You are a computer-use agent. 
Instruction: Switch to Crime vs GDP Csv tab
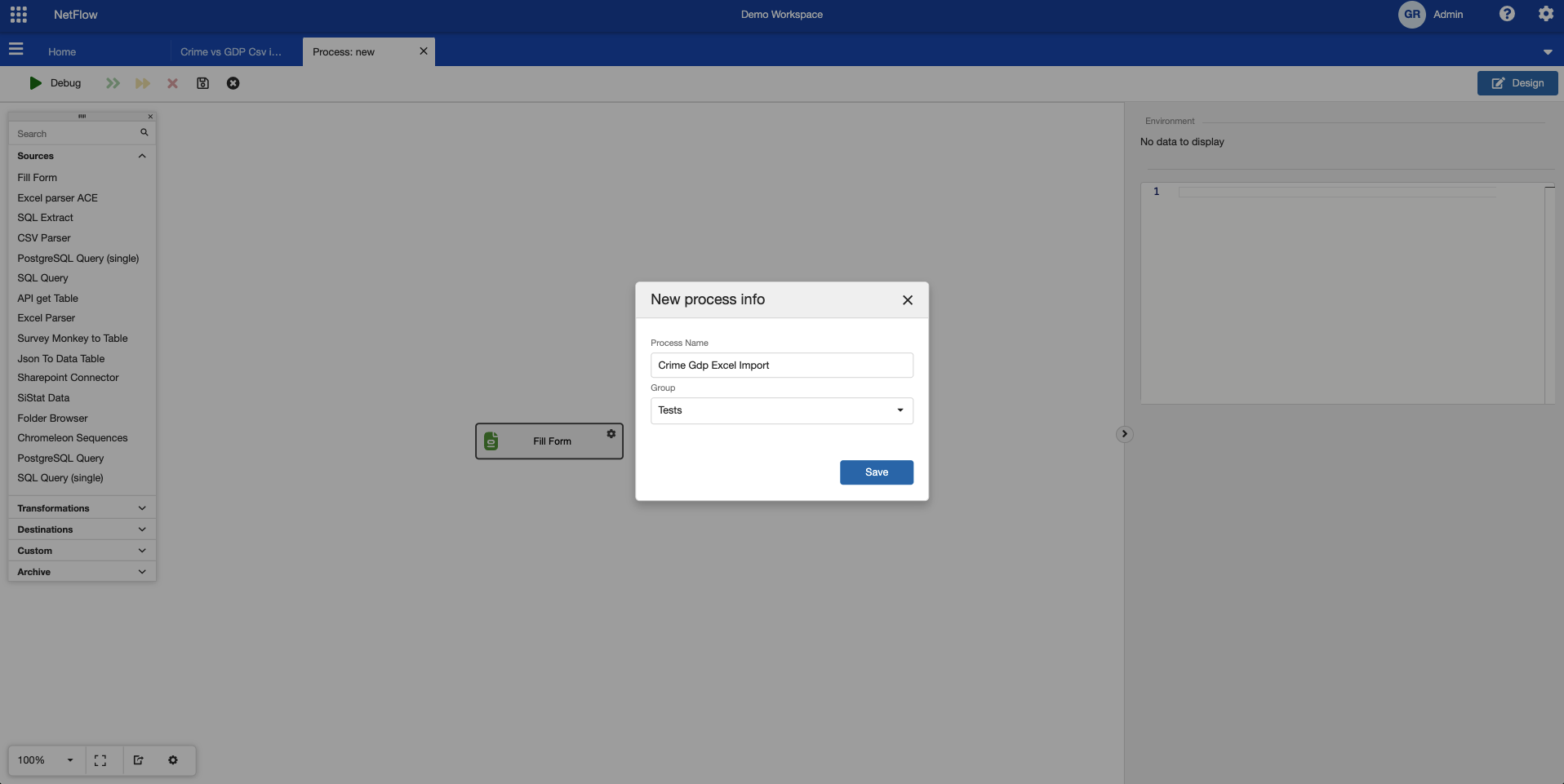point(231,52)
